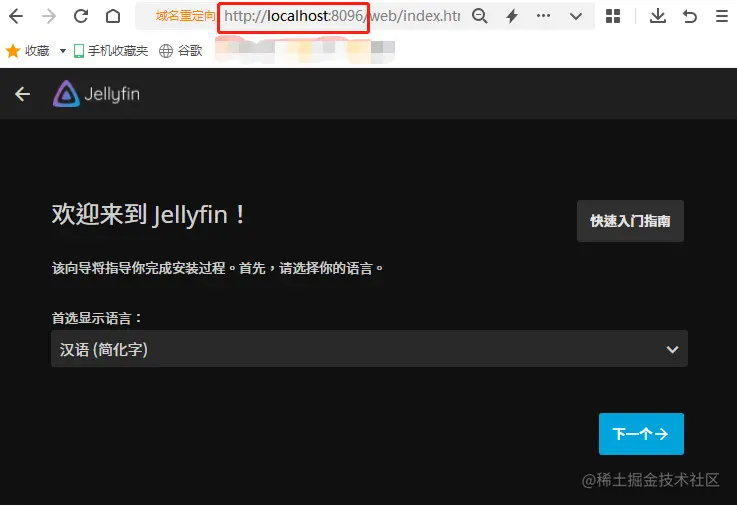Go to the browser home page icon

pos(113,16)
